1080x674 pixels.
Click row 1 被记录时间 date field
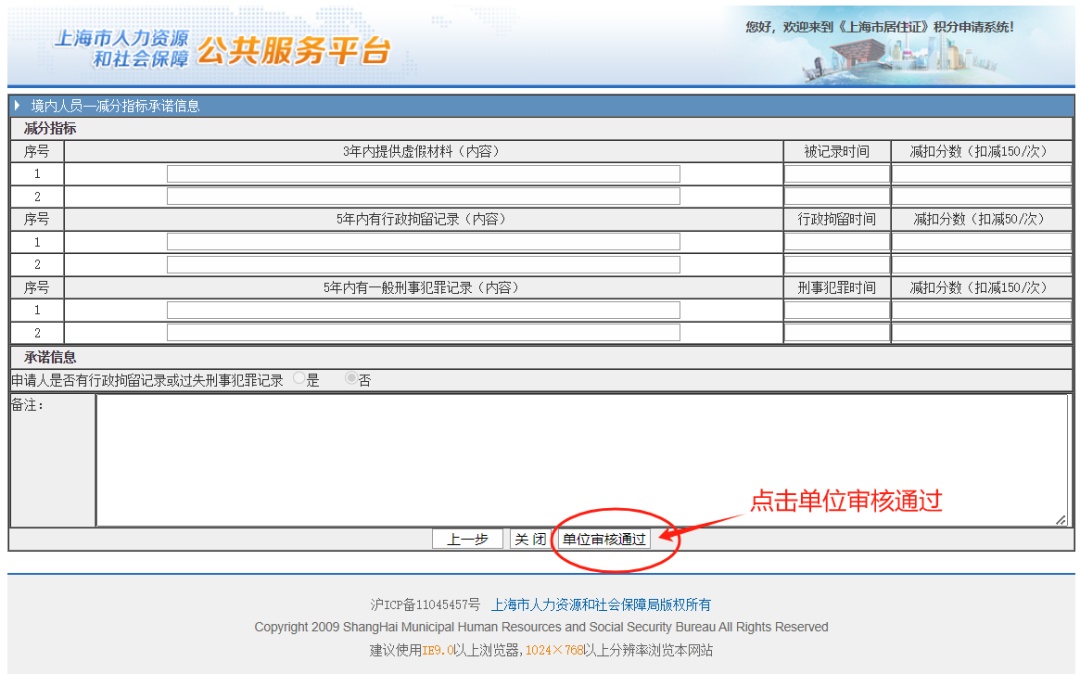pos(836,174)
